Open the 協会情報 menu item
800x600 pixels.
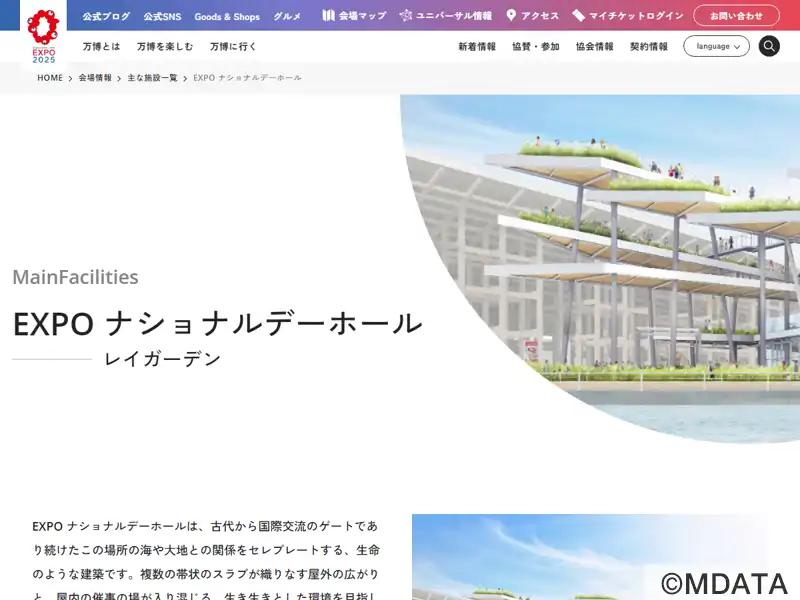point(594,46)
